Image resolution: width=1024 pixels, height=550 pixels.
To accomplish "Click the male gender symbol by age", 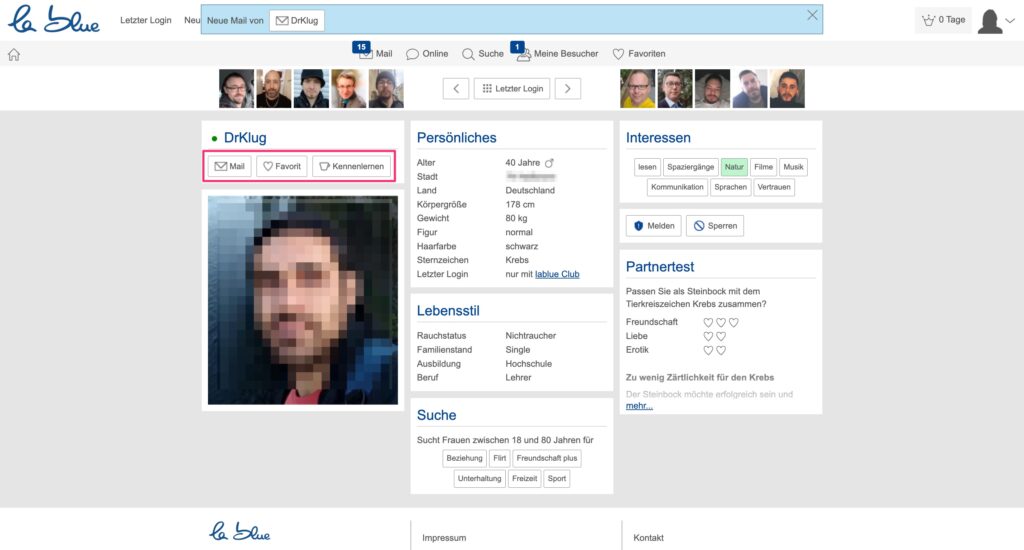I will [549, 163].
